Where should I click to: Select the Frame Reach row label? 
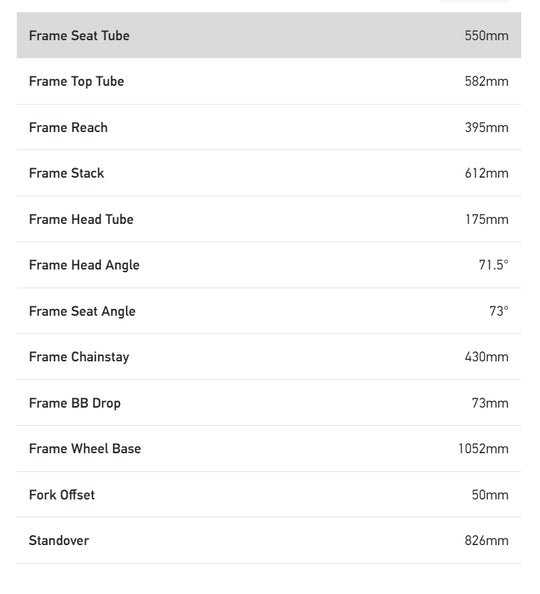68,127
